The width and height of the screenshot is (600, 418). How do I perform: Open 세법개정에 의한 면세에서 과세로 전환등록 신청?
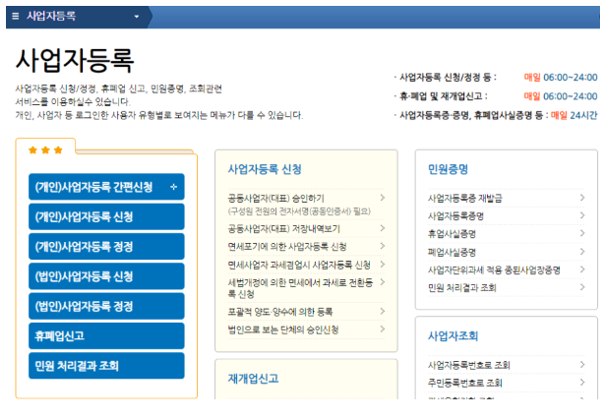click(x=300, y=288)
